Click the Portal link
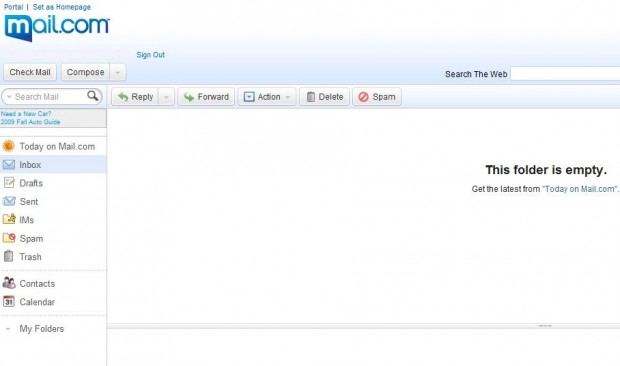620x366 pixels. [13, 7]
